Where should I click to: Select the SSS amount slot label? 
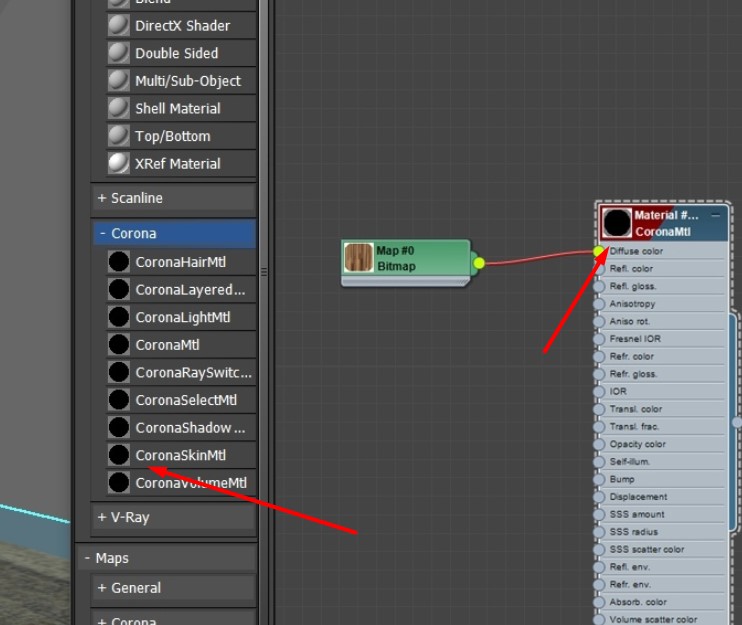coord(636,514)
